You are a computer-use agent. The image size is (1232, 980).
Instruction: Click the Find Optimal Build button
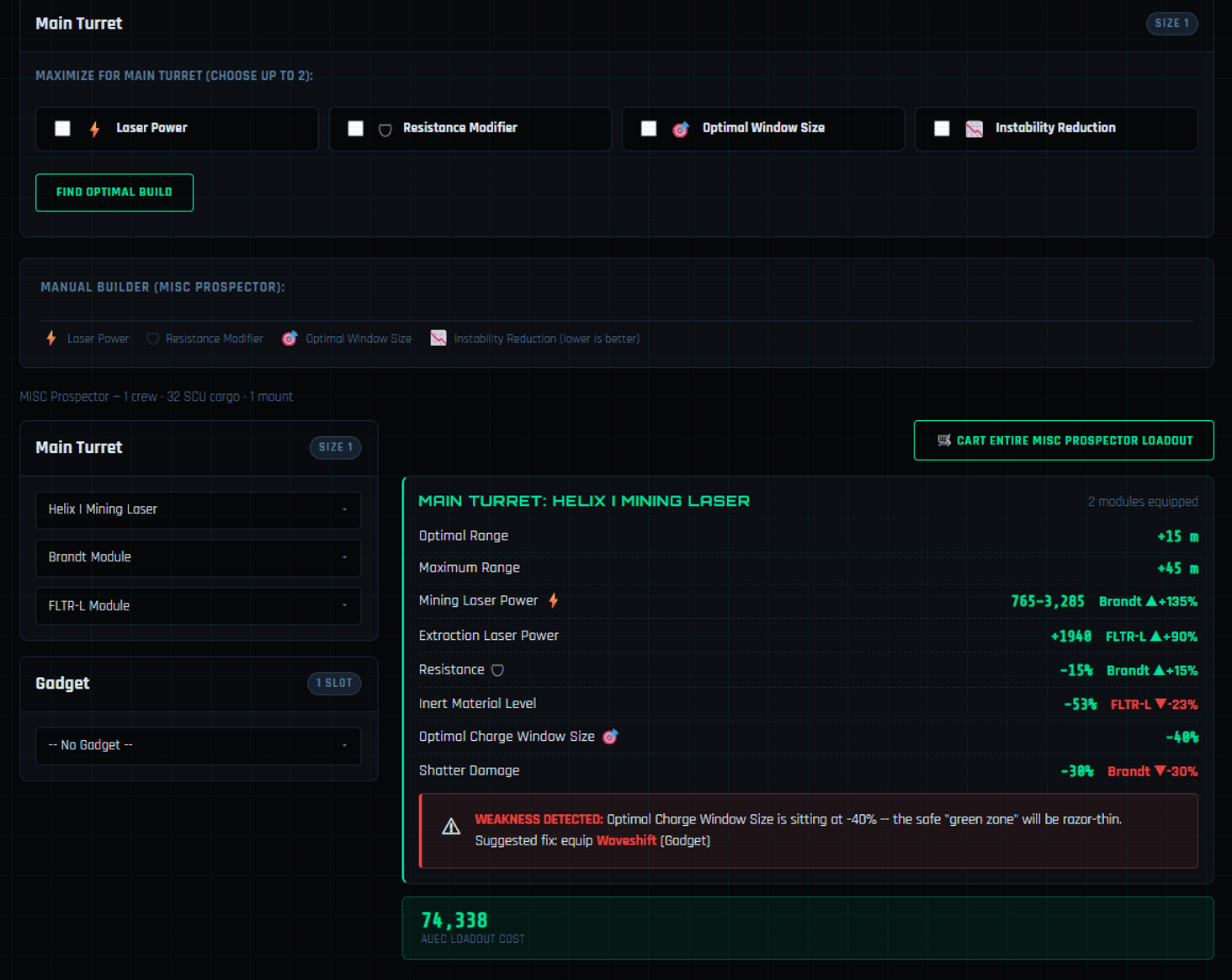[x=114, y=193]
